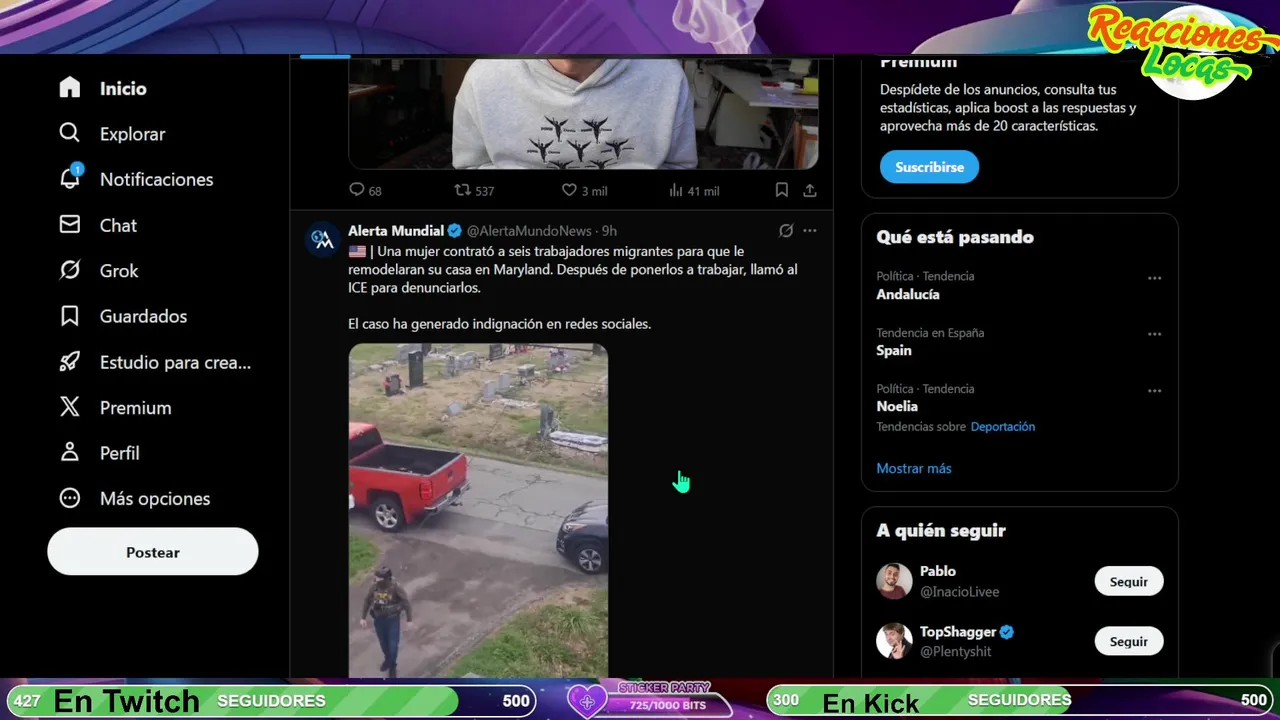This screenshot has height=720, width=1280.
Task: Open Inicio home icon in sidebar
Action: pos(69,88)
